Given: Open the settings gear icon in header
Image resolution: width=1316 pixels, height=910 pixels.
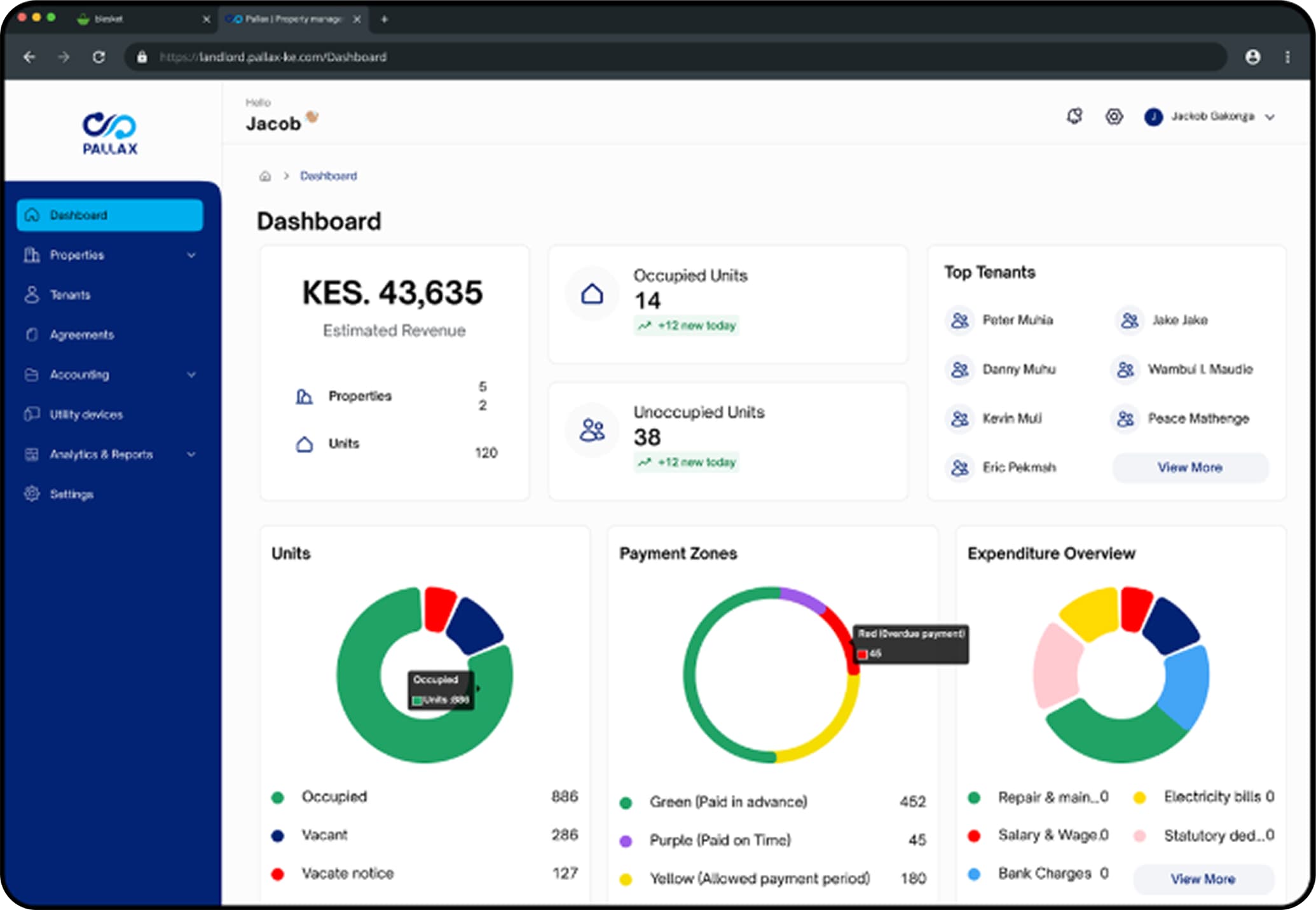Looking at the screenshot, I should tap(1114, 116).
